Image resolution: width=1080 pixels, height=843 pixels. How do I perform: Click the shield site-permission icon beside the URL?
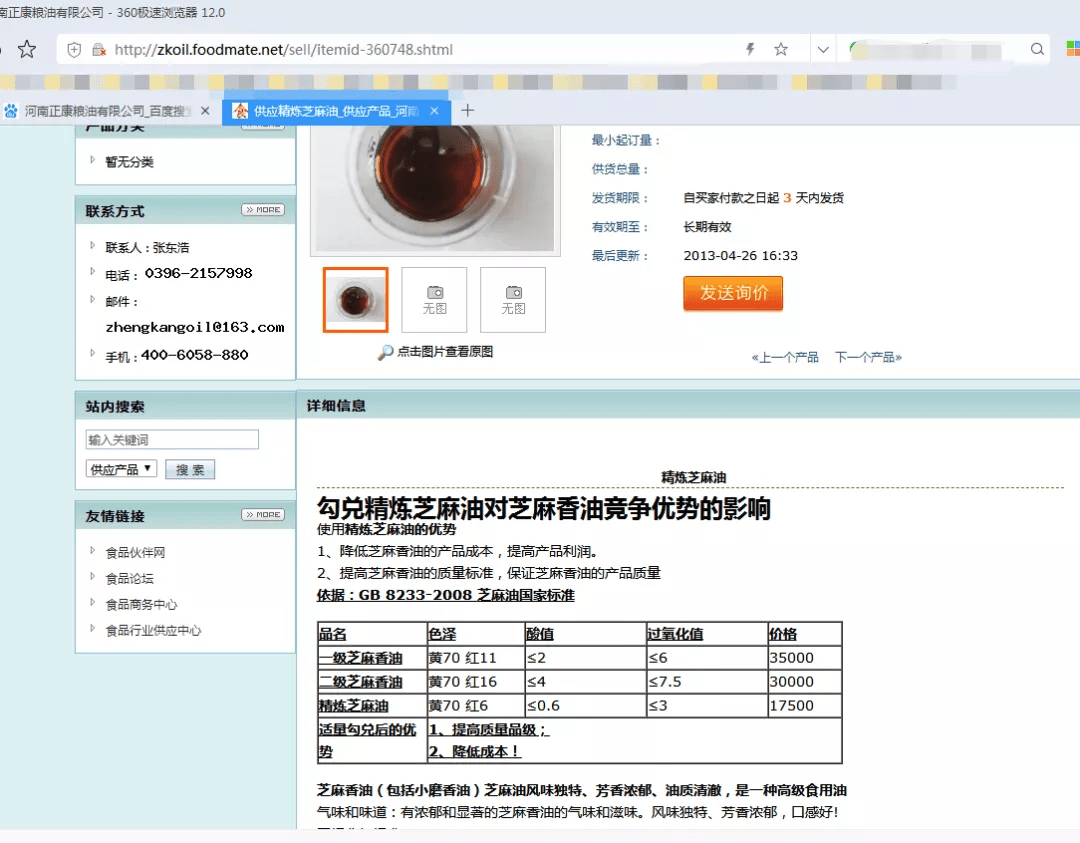pos(76,48)
